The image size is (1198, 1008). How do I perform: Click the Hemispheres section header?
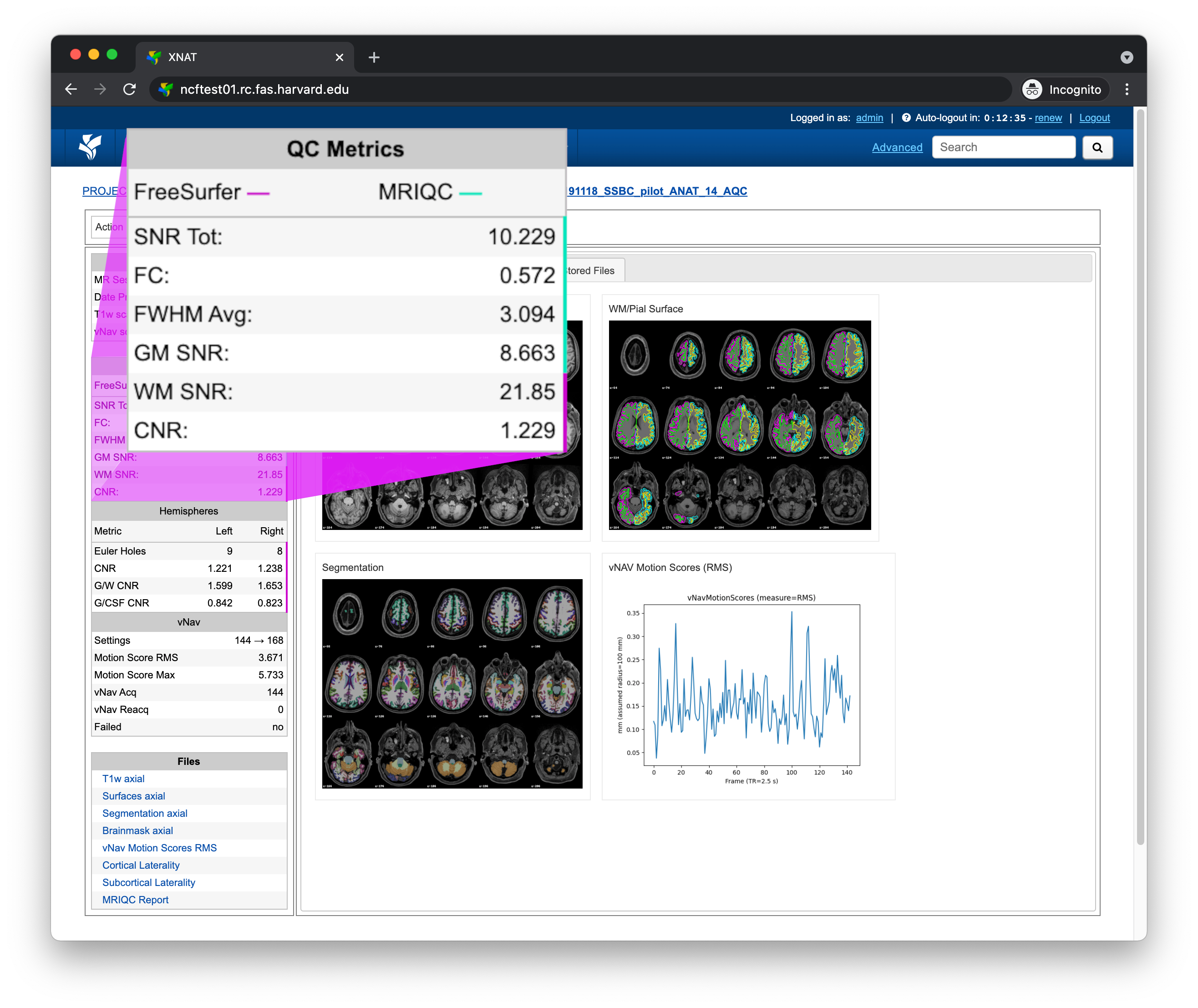(x=188, y=511)
